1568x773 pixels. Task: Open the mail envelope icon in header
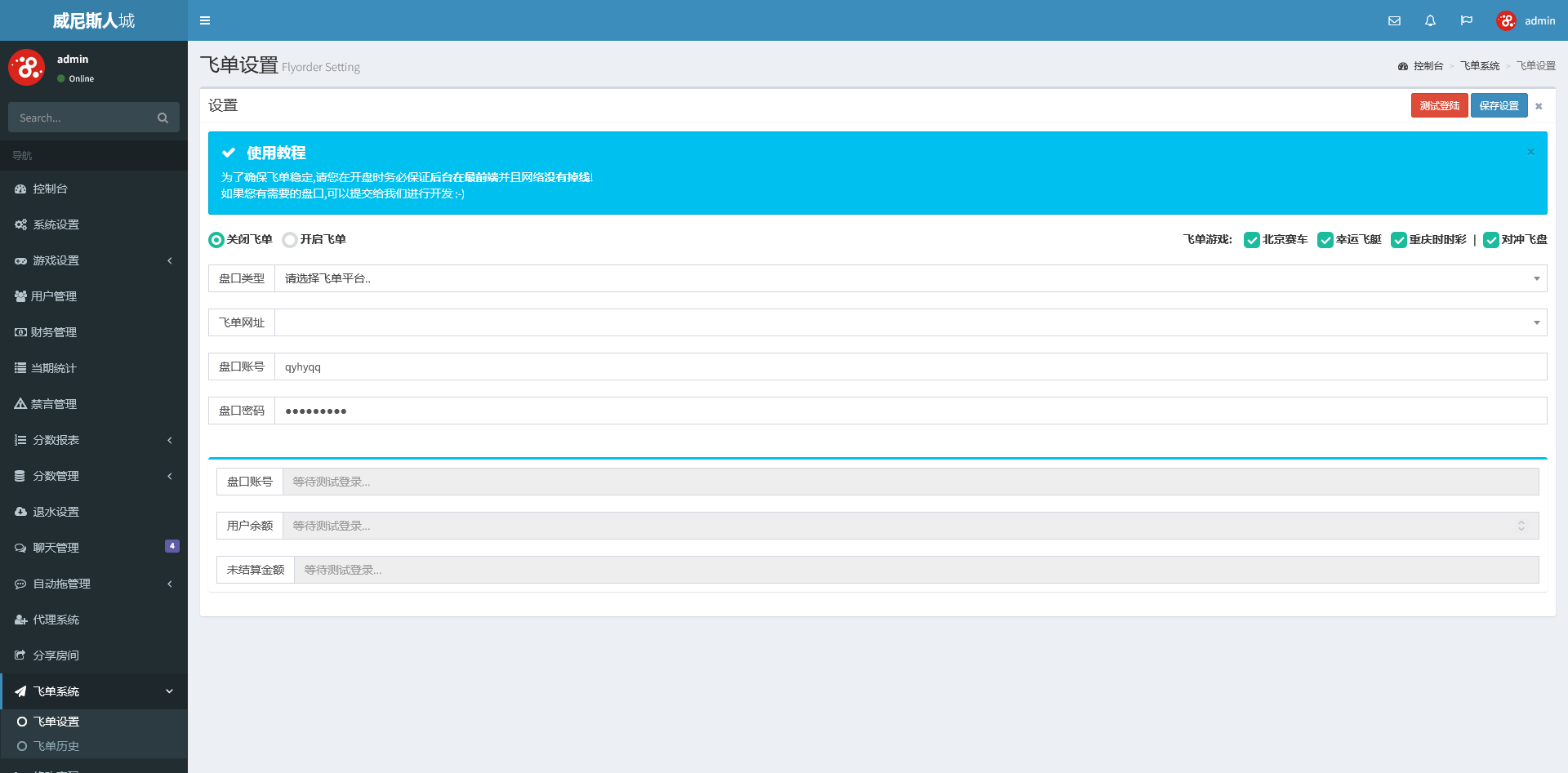coord(1394,20)
